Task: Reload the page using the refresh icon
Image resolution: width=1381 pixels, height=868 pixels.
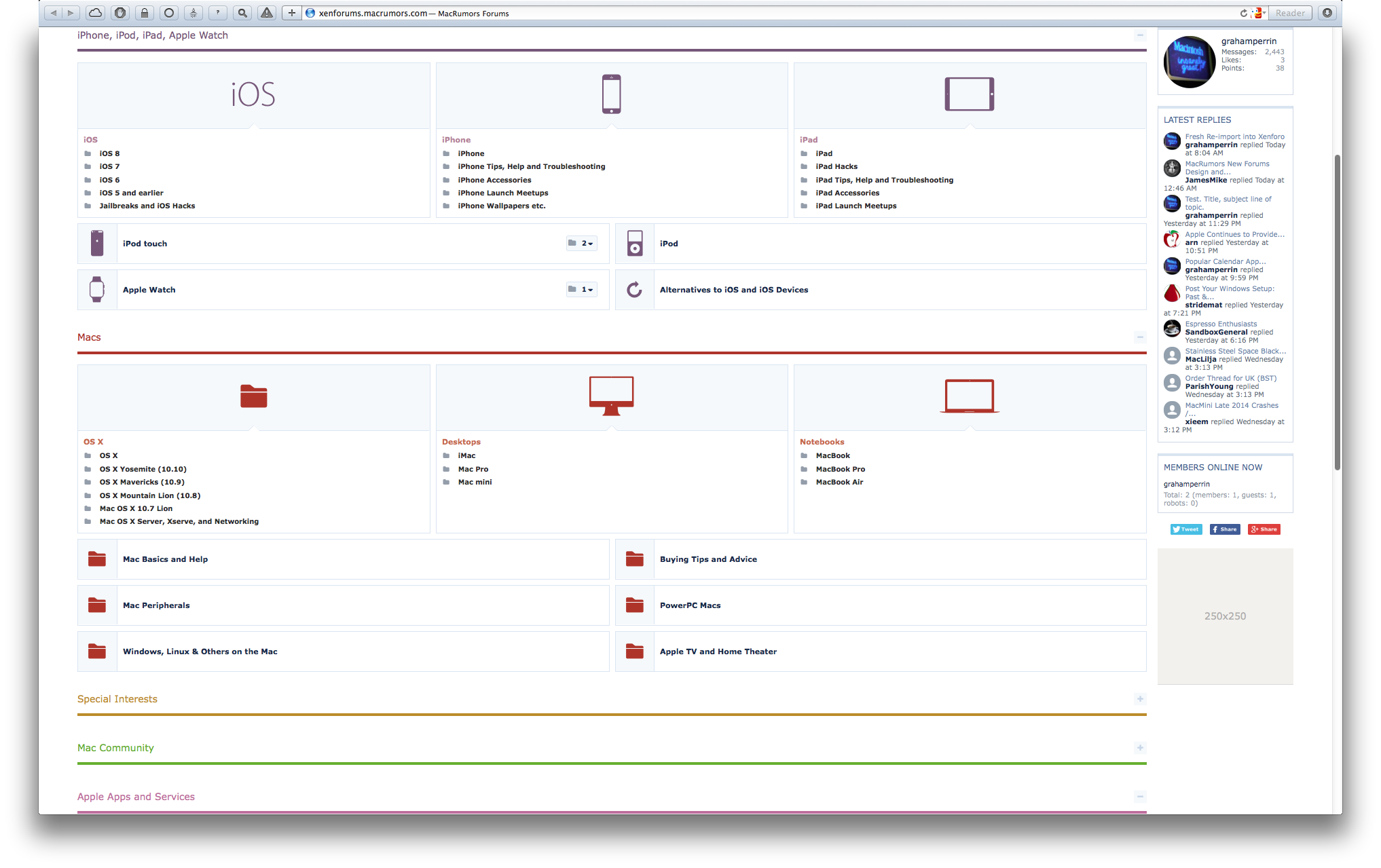Action: coord(1244,13)
